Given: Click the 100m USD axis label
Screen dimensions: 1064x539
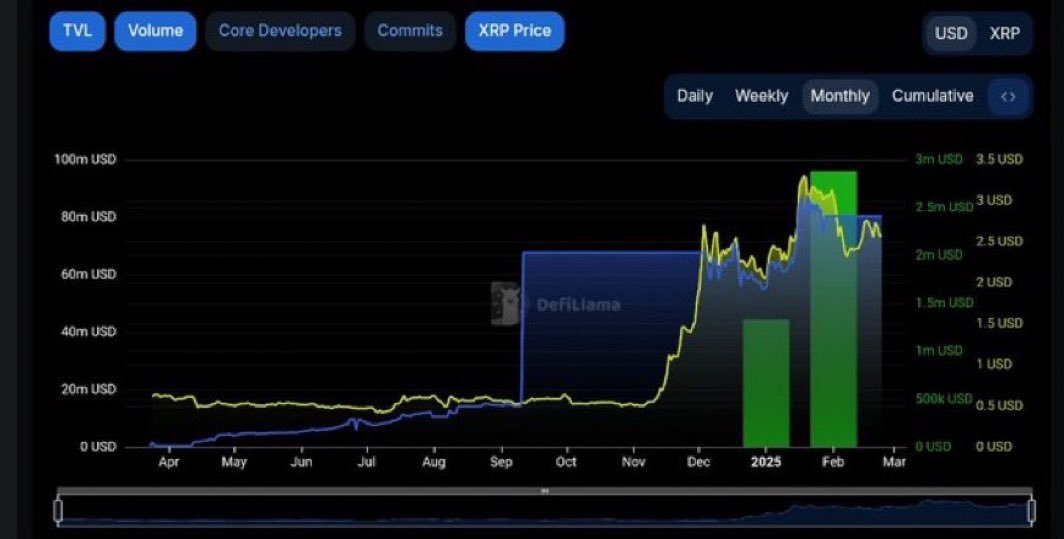Looking at the screenshot, I should 85,160.
